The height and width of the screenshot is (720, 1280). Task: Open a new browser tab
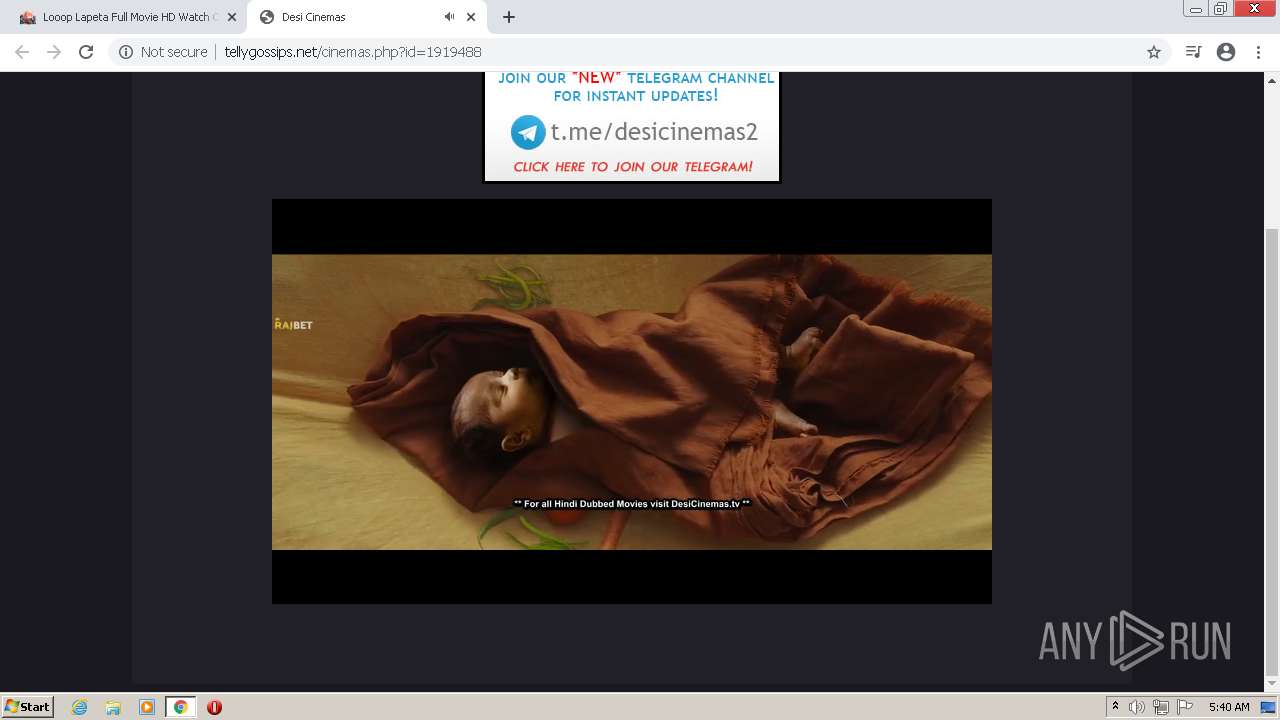click(509, 17)
